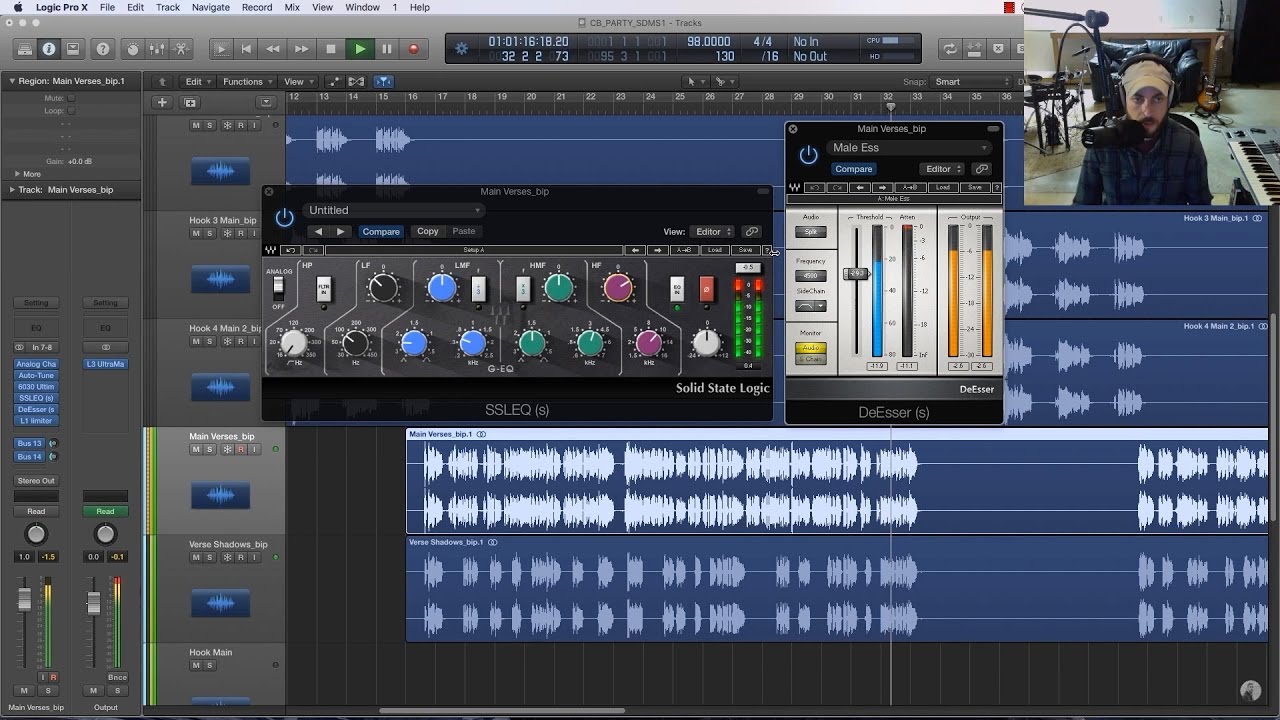Click the Duplicate Track icon
This screenshot has width=1280, height=720.
click(190, 102)
